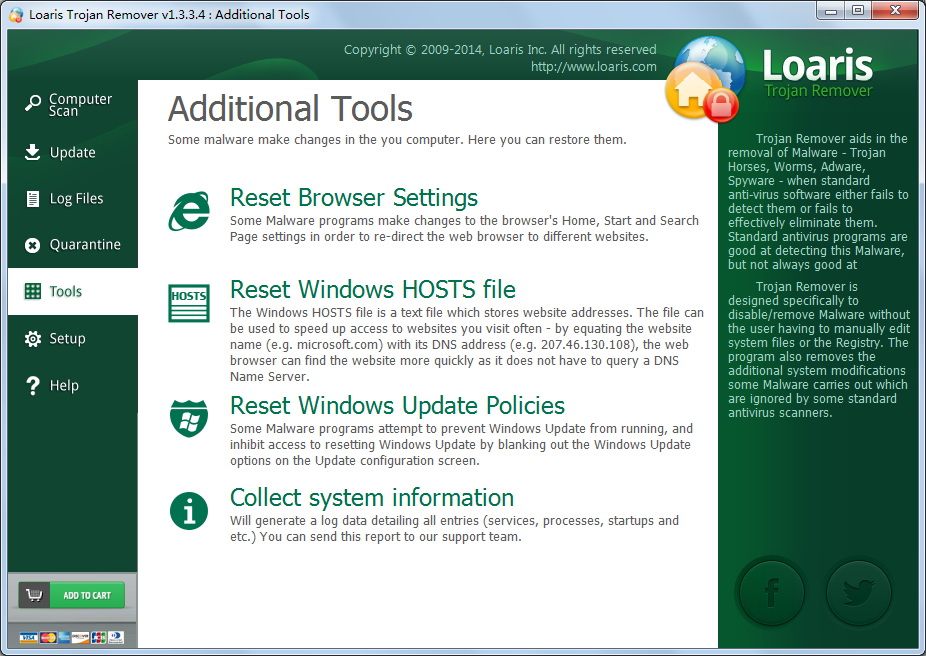Viewport: 926px width, 656px height.
Task: Click the Additional Tools heading
Action: (290, 109)
